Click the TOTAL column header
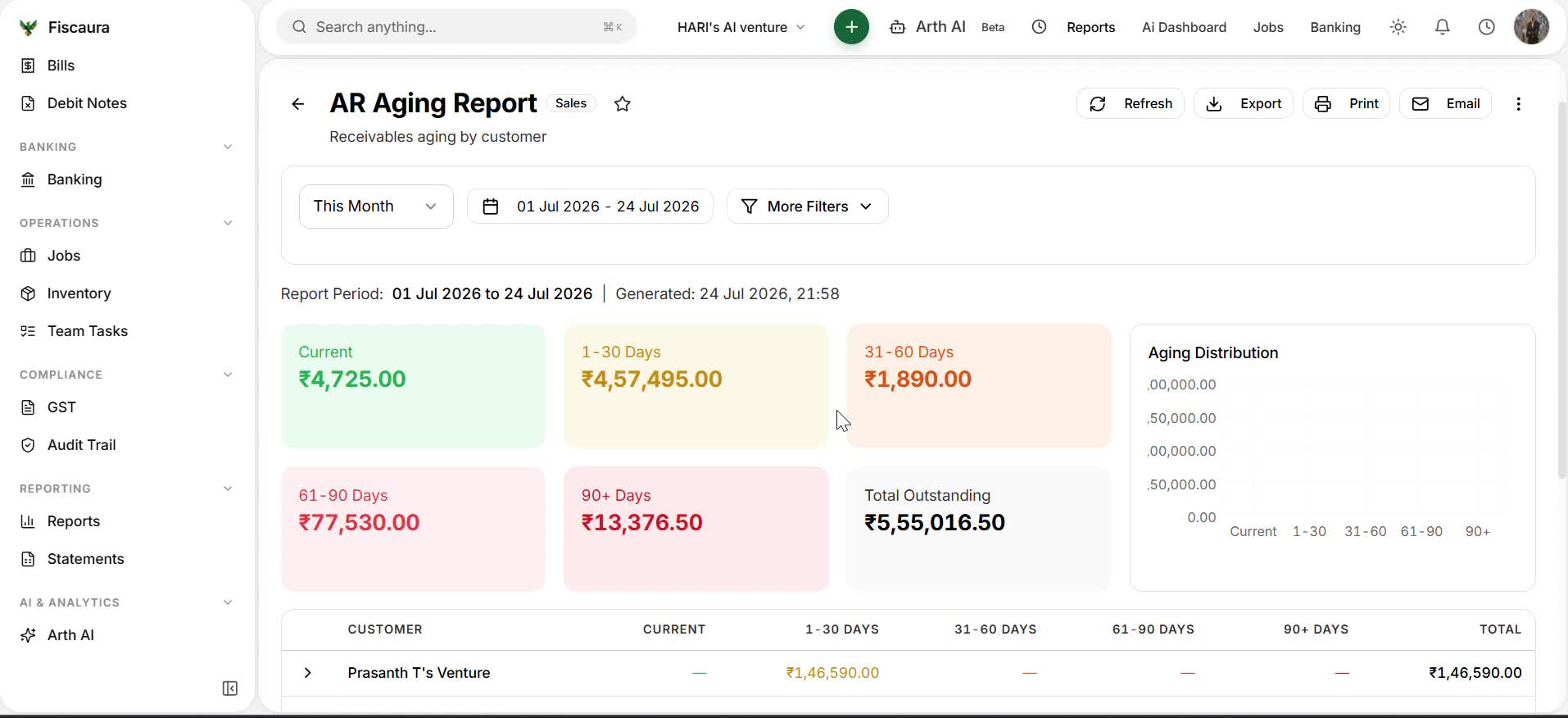Viewport: 1568px width, 718px height. 1500,629
